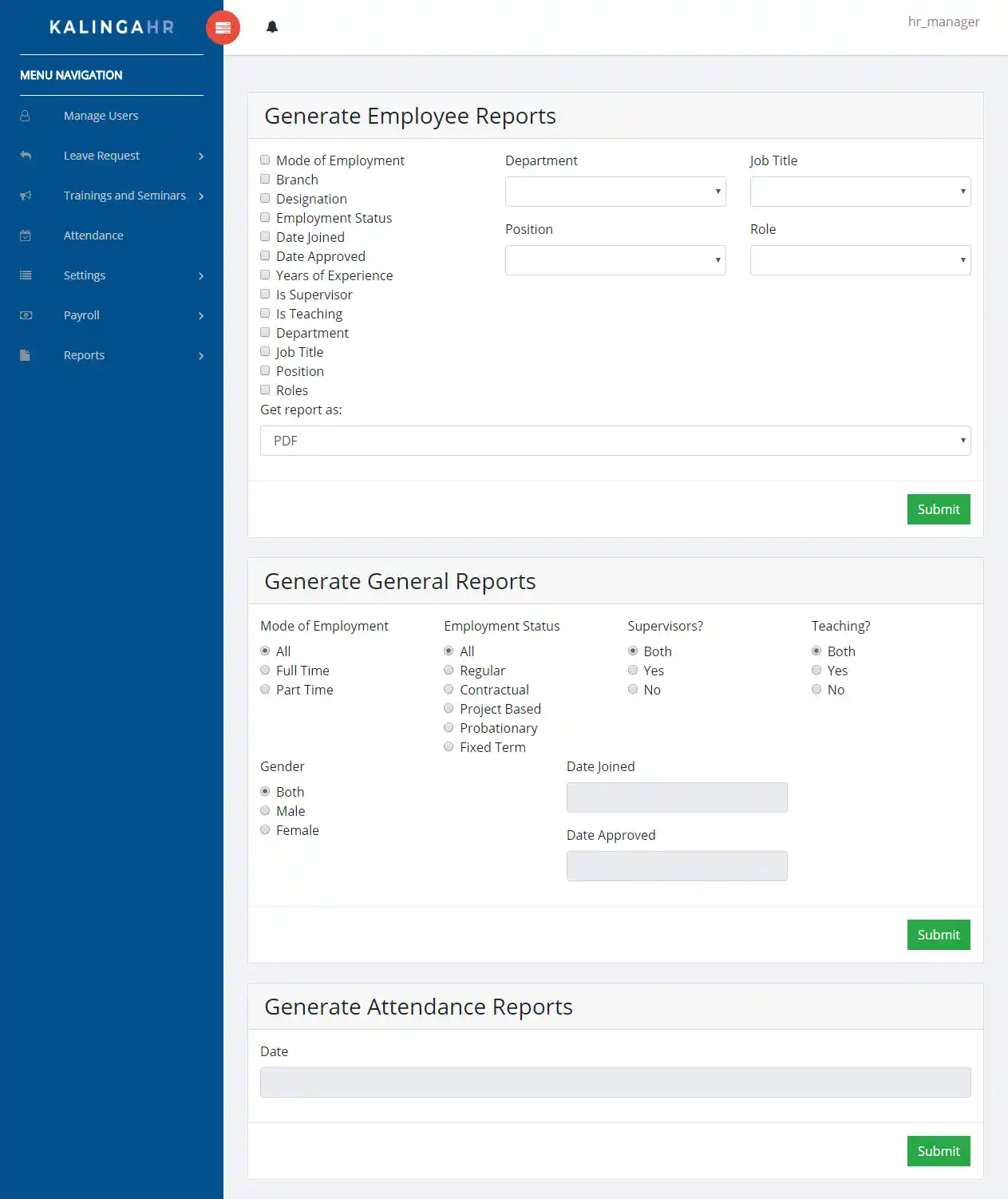This screenshot has height=1199, width=1008.
Task: Click the Attendance calendar icon
Action: 26,235
